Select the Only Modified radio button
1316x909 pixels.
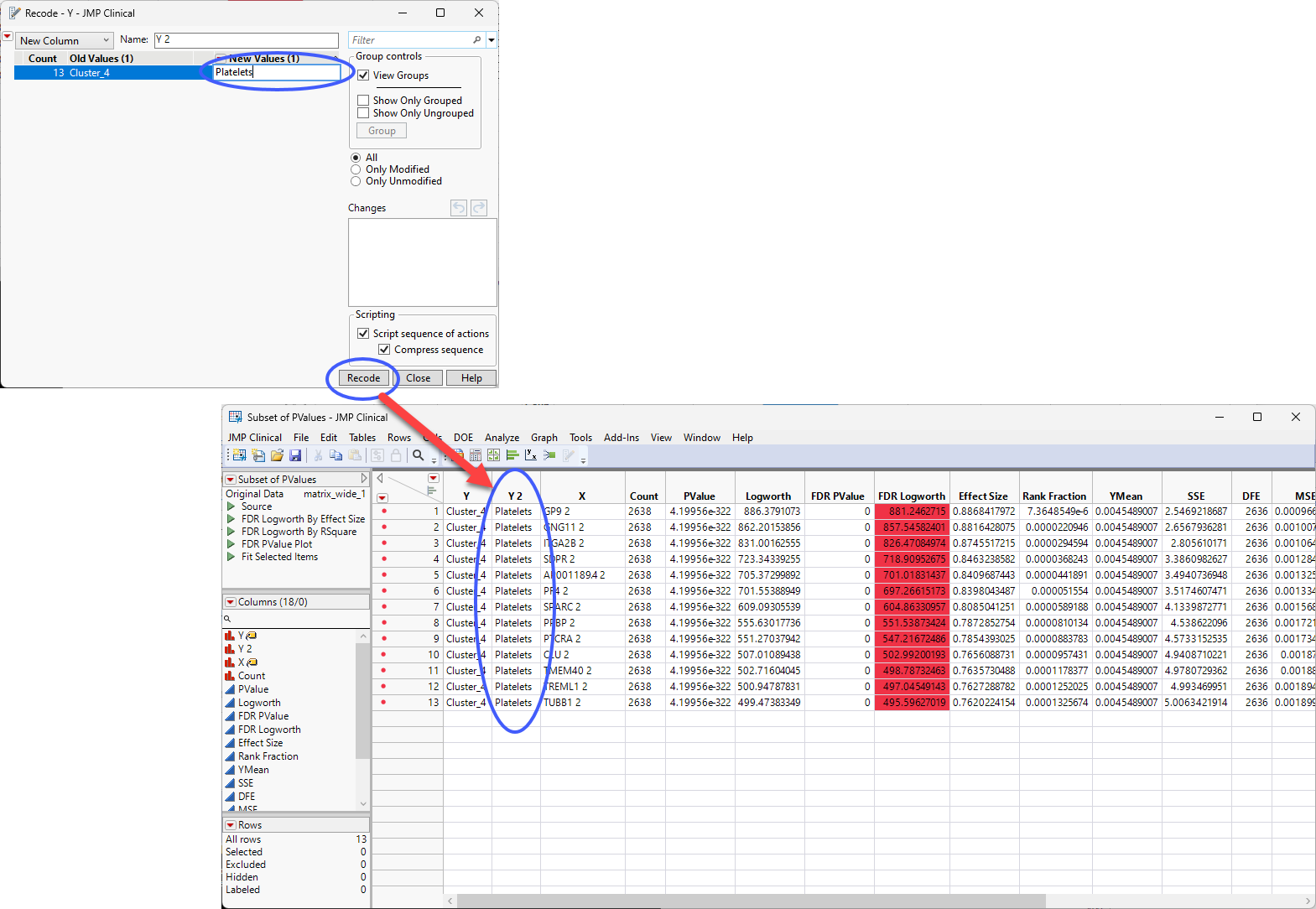tap(356, 169)
